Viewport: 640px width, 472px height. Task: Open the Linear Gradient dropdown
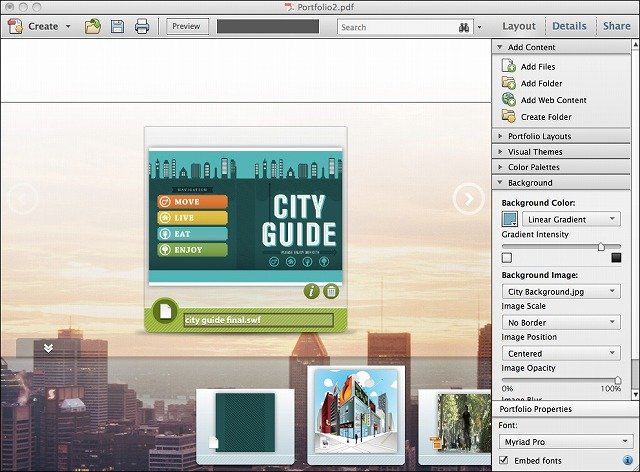571,219
